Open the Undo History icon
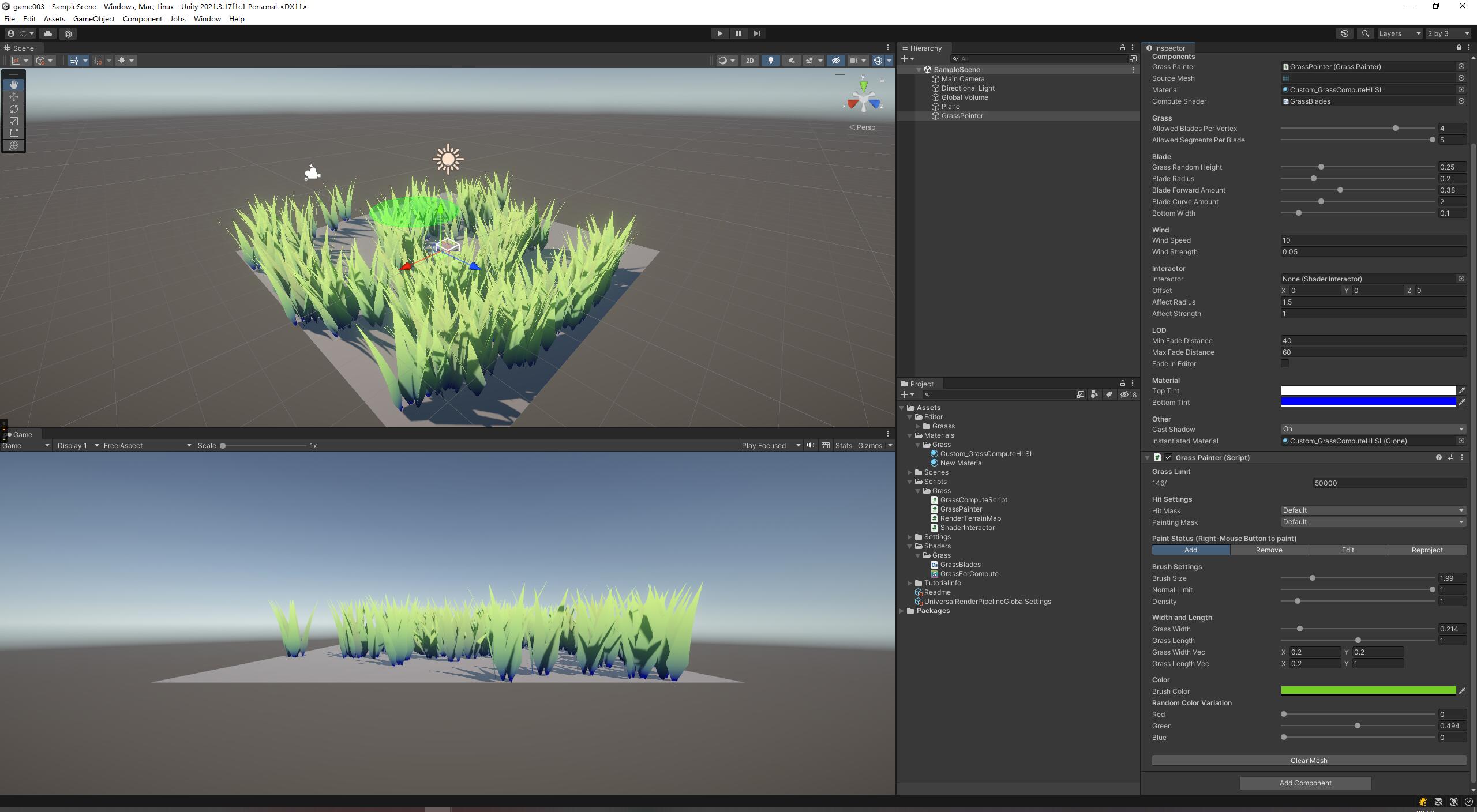 pyautogui.click(x=1345, y=33)
